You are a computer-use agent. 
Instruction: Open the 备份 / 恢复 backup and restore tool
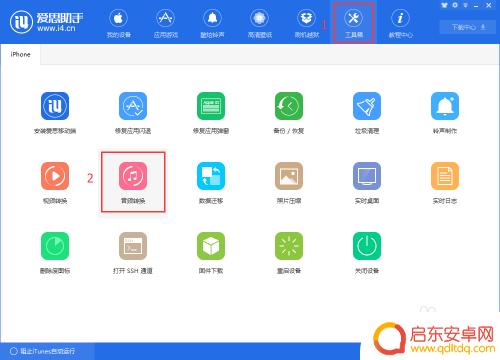click(289, 113)
